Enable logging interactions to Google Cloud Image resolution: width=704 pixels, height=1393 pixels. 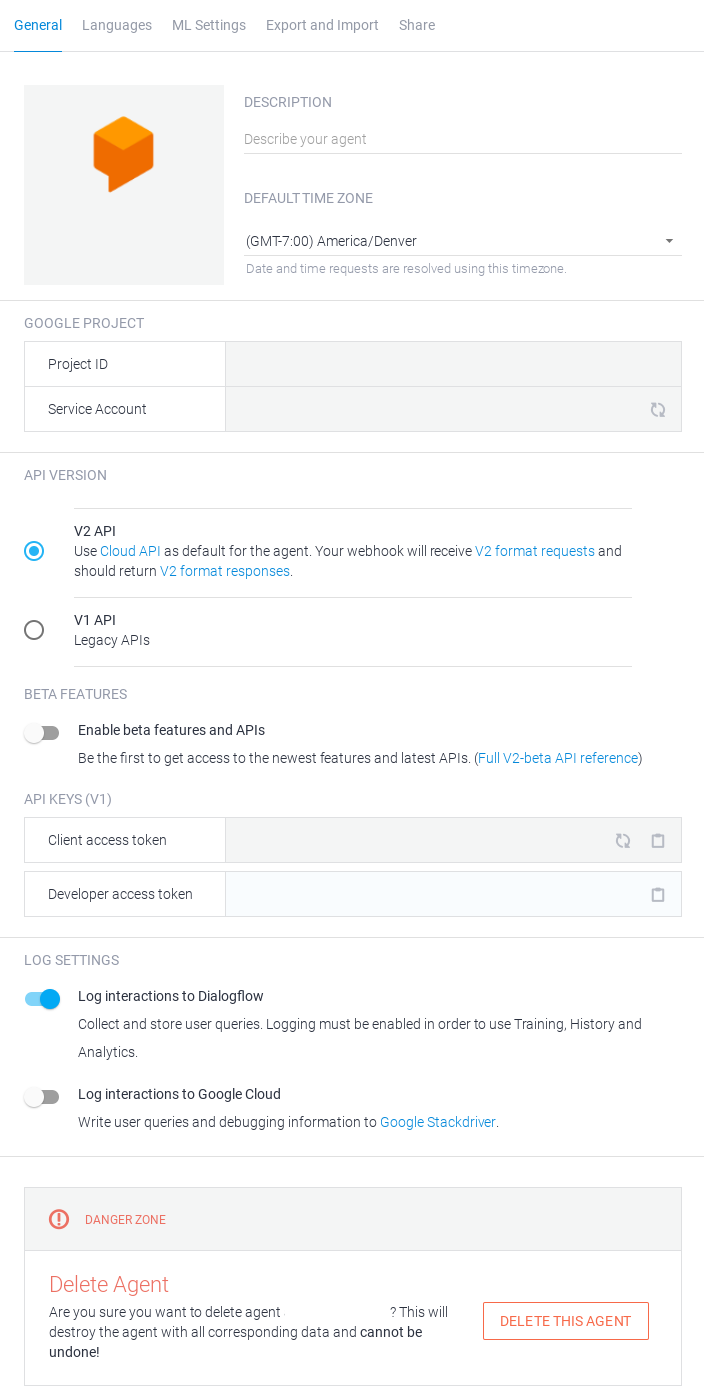click(42, 1097)
